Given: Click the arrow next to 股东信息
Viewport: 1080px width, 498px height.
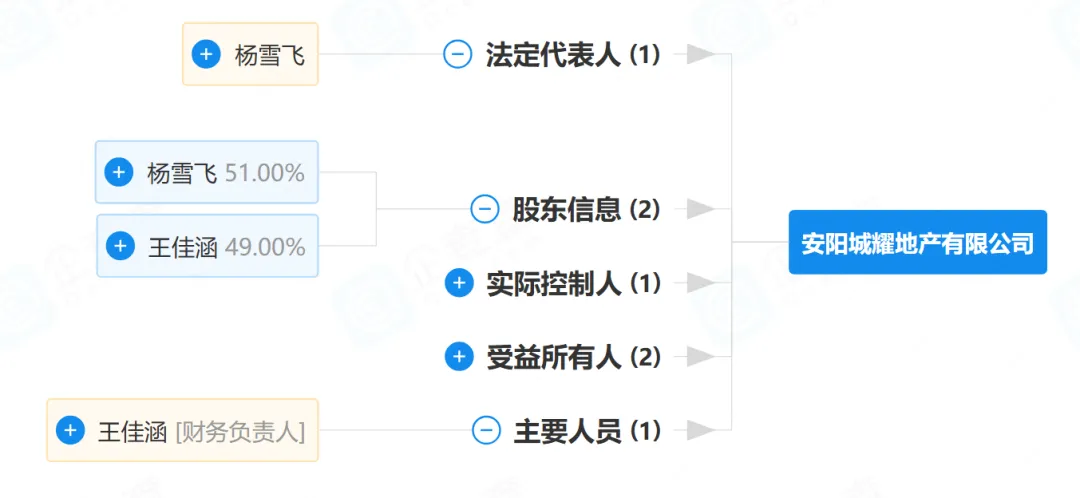Looking at the screenshot, I should [700, 209].
